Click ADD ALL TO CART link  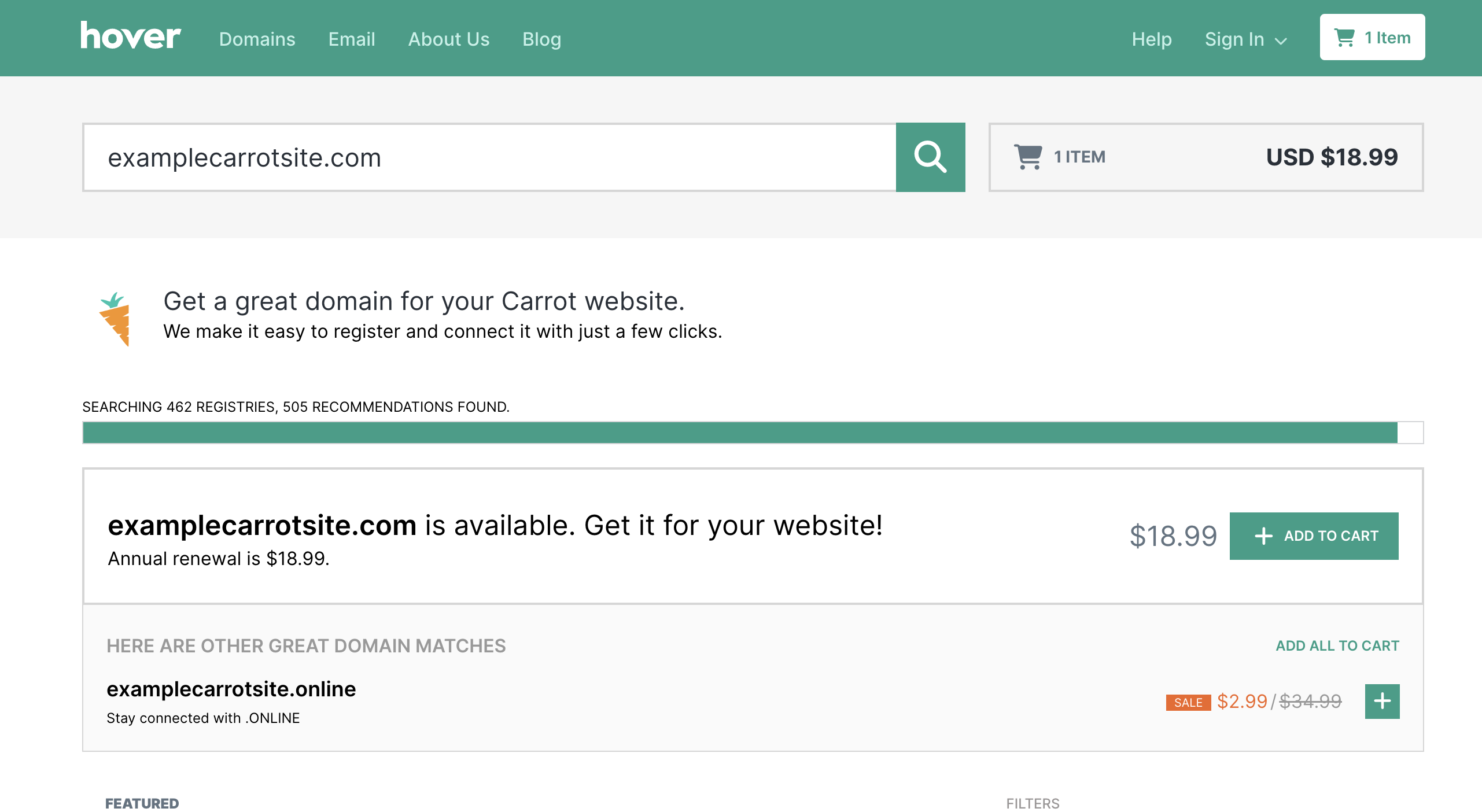click(x=1337, y=646)
